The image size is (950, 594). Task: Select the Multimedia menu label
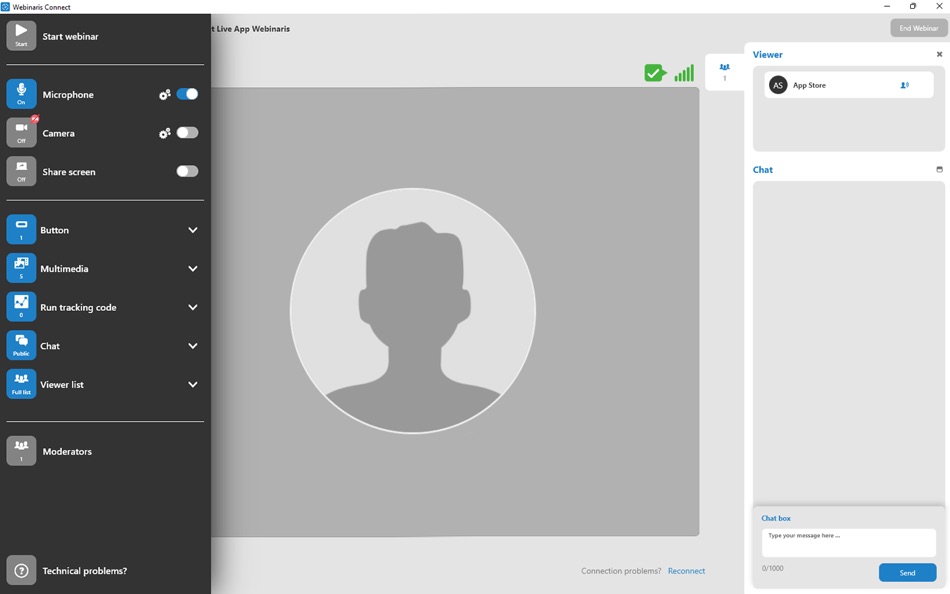(64, 269)
